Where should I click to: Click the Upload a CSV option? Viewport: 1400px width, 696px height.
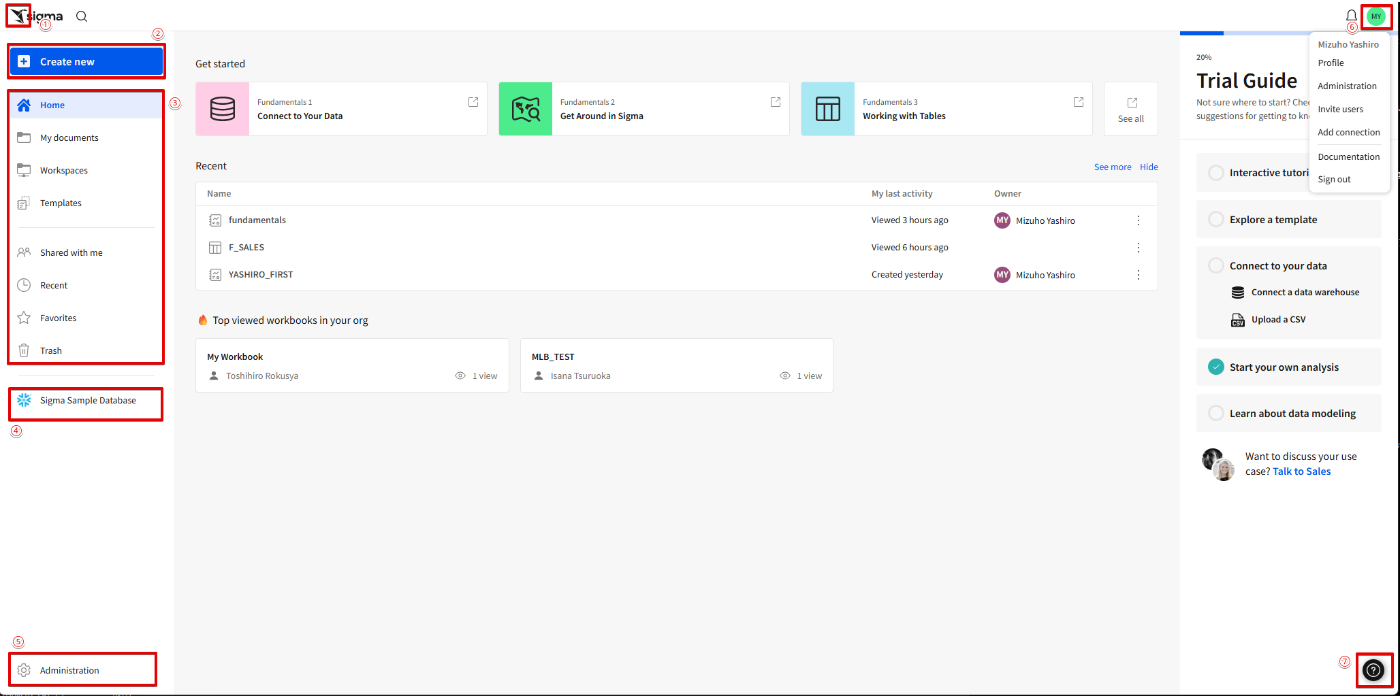[1268, 320]
